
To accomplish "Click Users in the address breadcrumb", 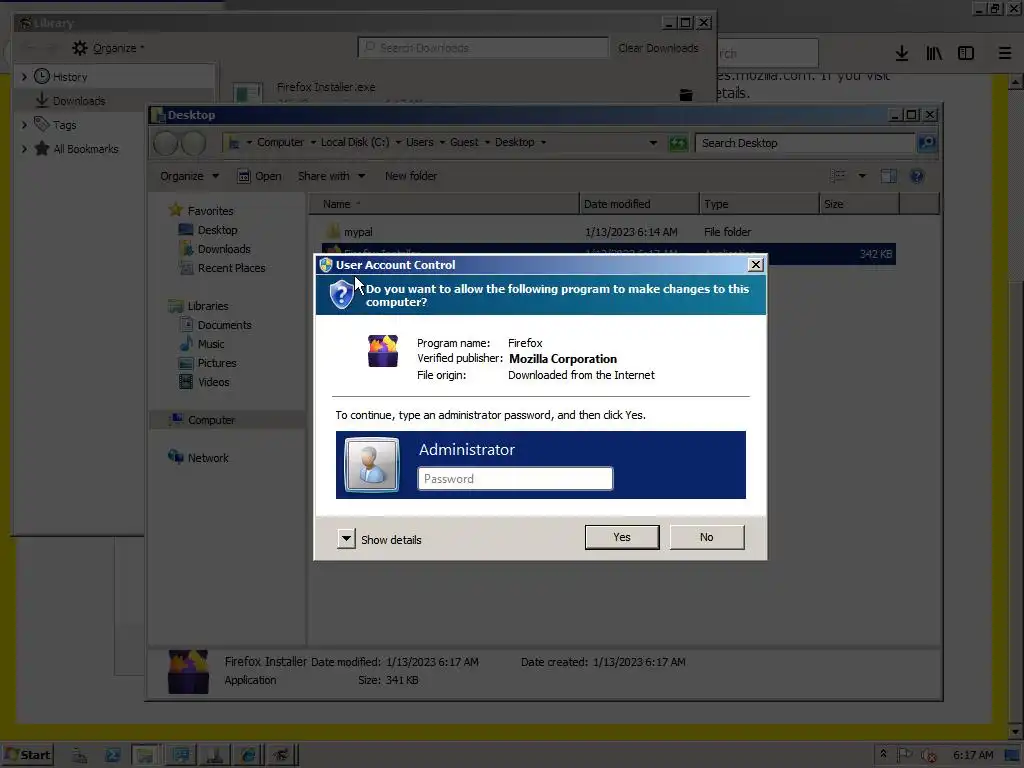I will pyautogui.click(x=419, y=142).
